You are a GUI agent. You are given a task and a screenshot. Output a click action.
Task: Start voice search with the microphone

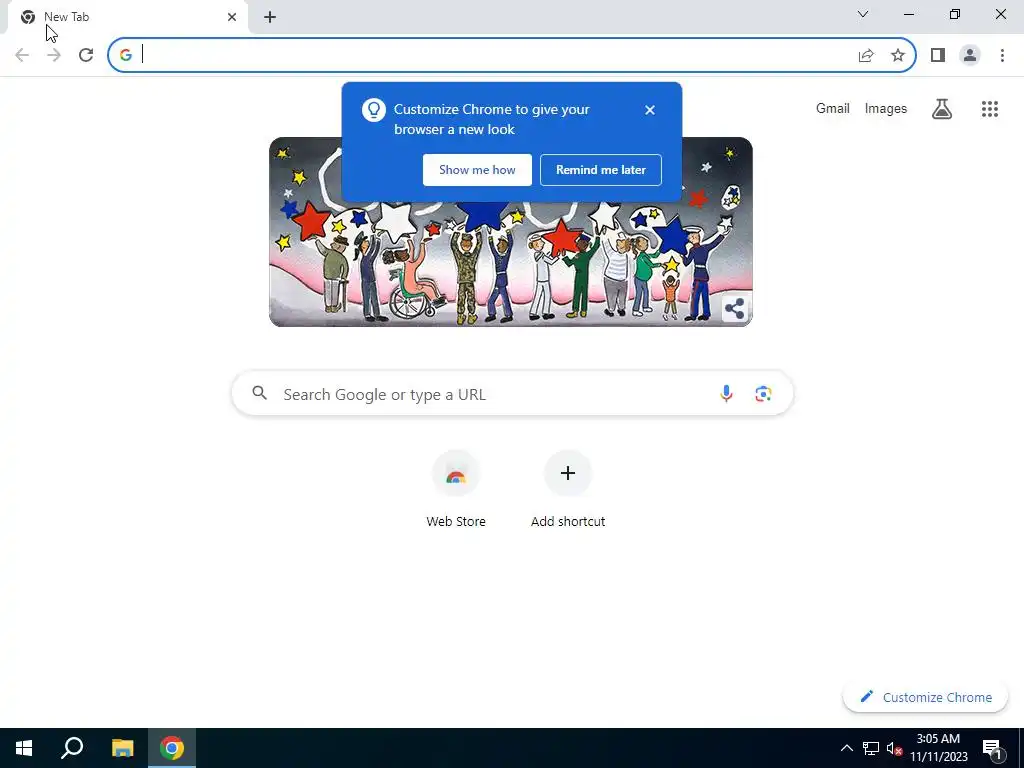[x=726, y=394]
